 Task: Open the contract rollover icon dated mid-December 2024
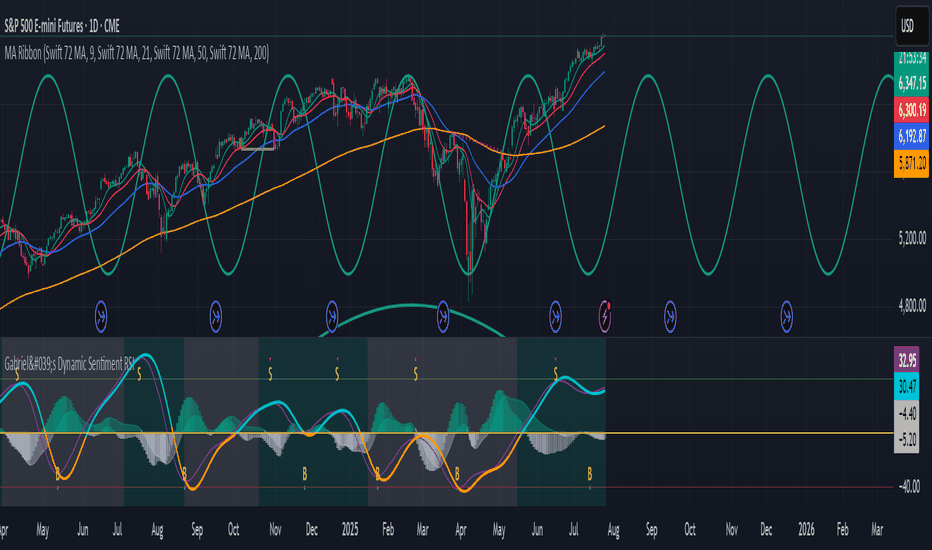pyautogui.click(x=332, y=316)
